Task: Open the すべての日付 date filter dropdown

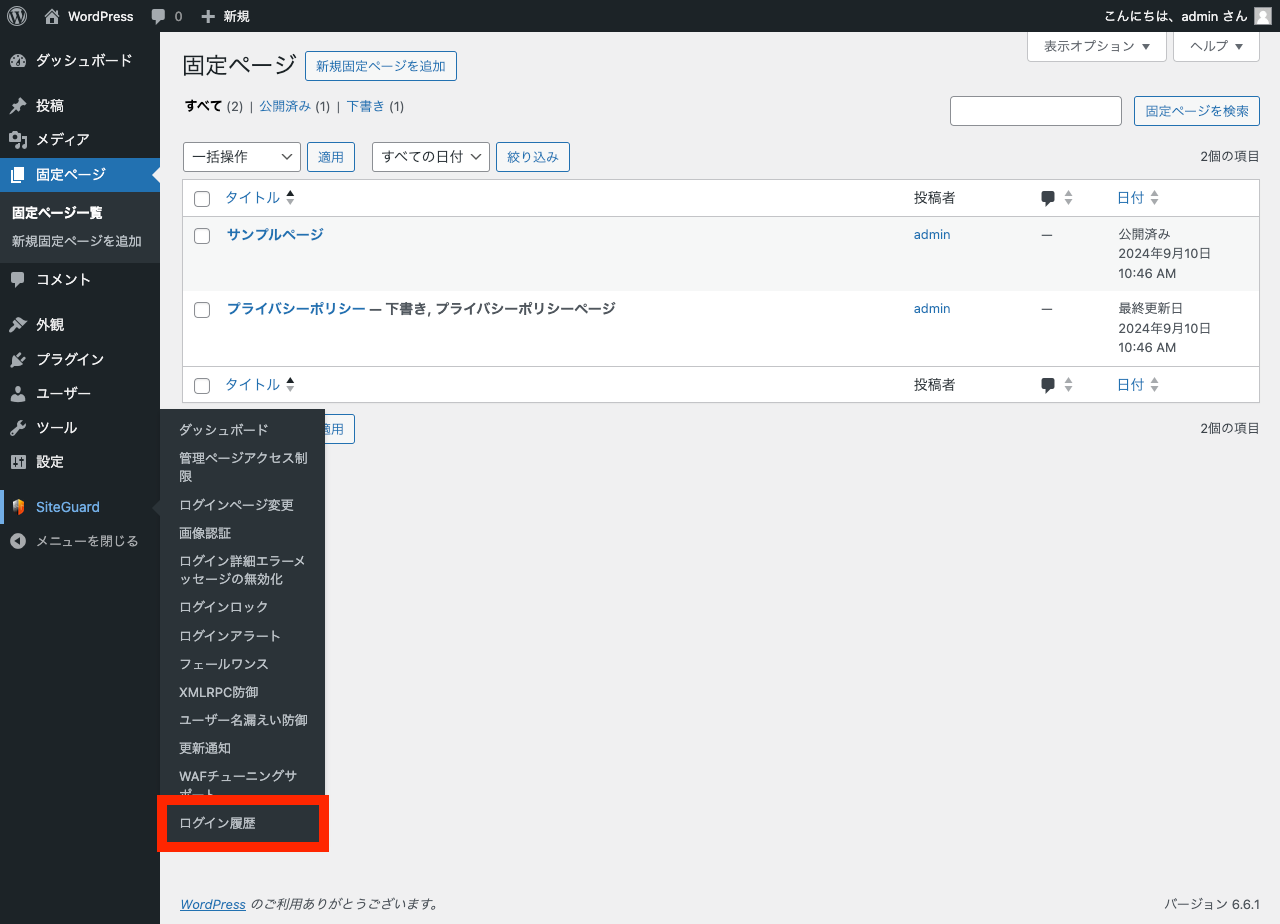Action: click(x=431, y=157)
